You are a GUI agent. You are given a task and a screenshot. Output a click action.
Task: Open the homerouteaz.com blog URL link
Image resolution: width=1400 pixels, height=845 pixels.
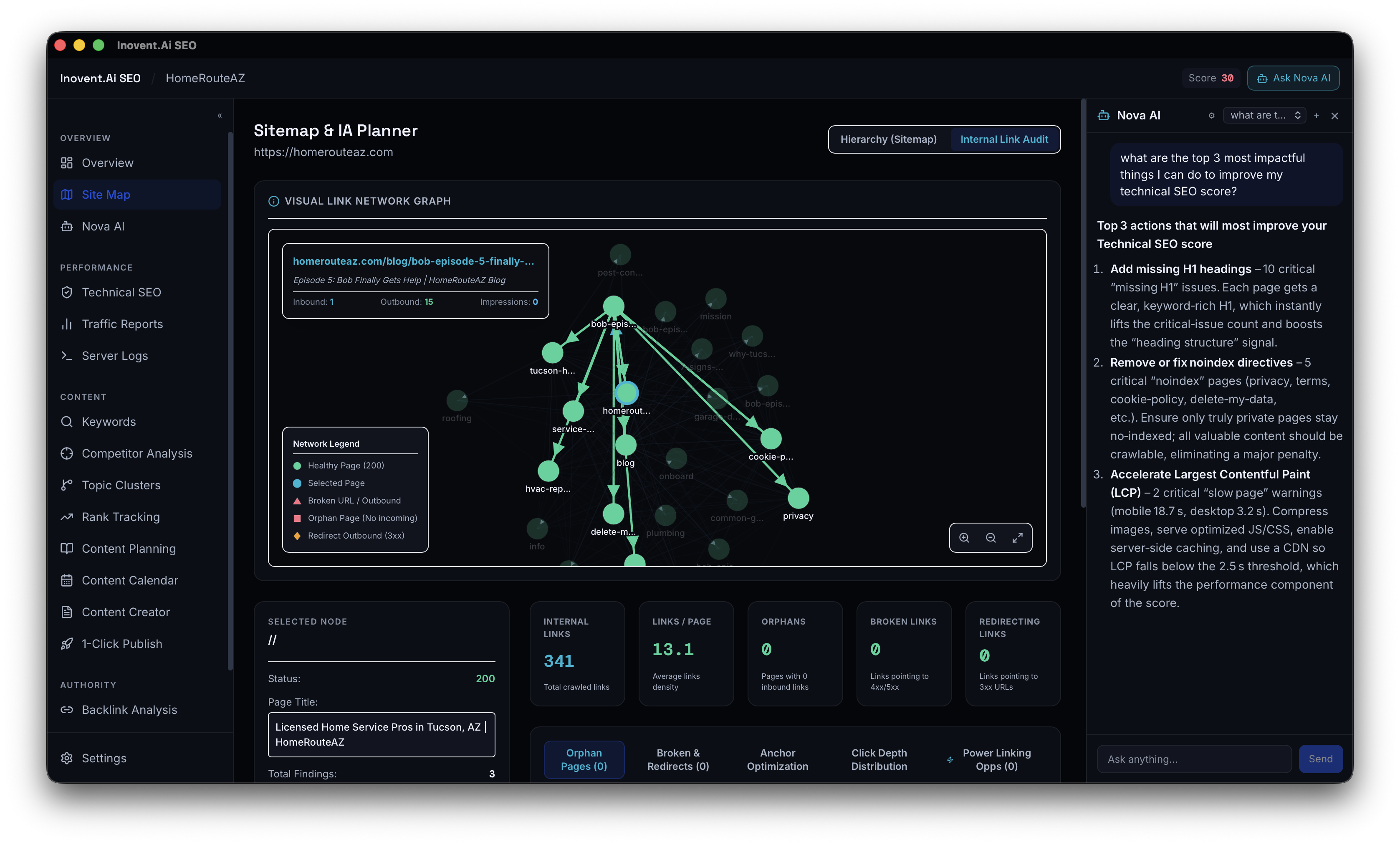tap(414, 261)
